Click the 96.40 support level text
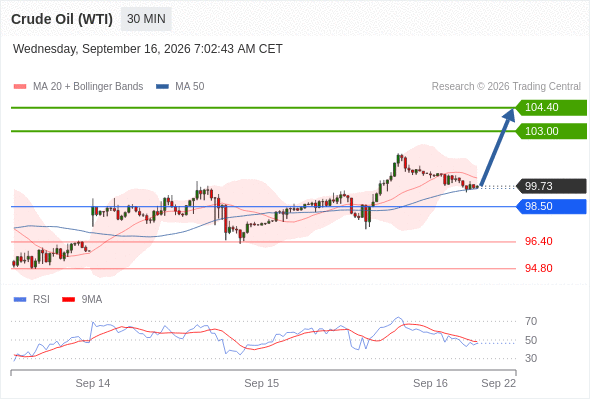This screenshot has width=590, height=400. tap(538, 241)
